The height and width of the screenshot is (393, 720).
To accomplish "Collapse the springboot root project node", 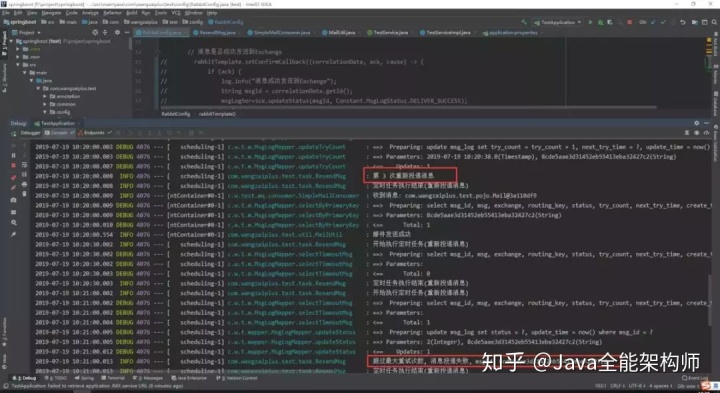I will click(11, 41).
